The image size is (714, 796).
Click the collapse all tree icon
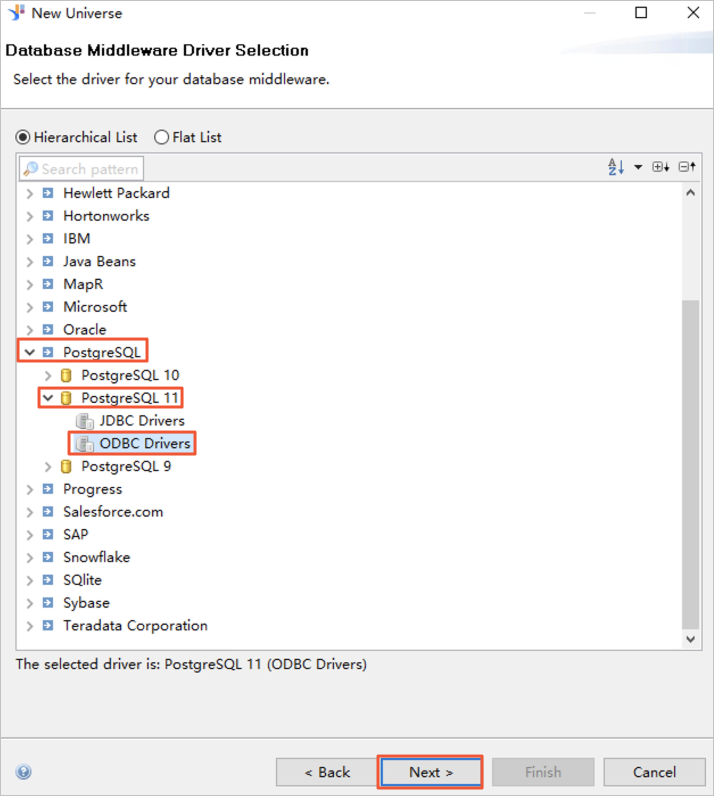[687, 167]
